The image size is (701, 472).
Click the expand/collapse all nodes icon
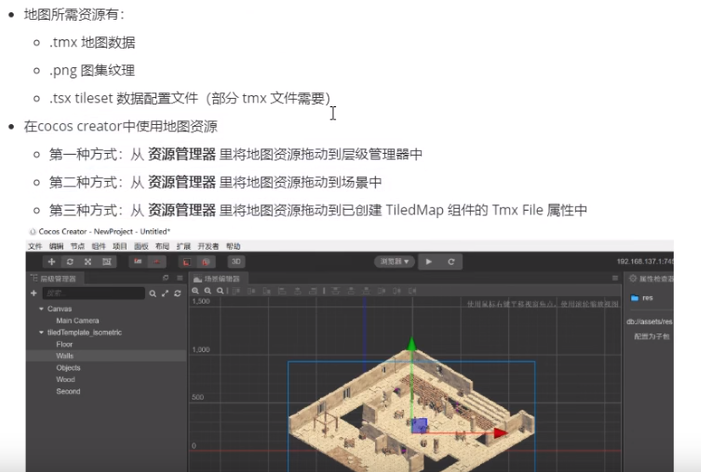point(165,294)
